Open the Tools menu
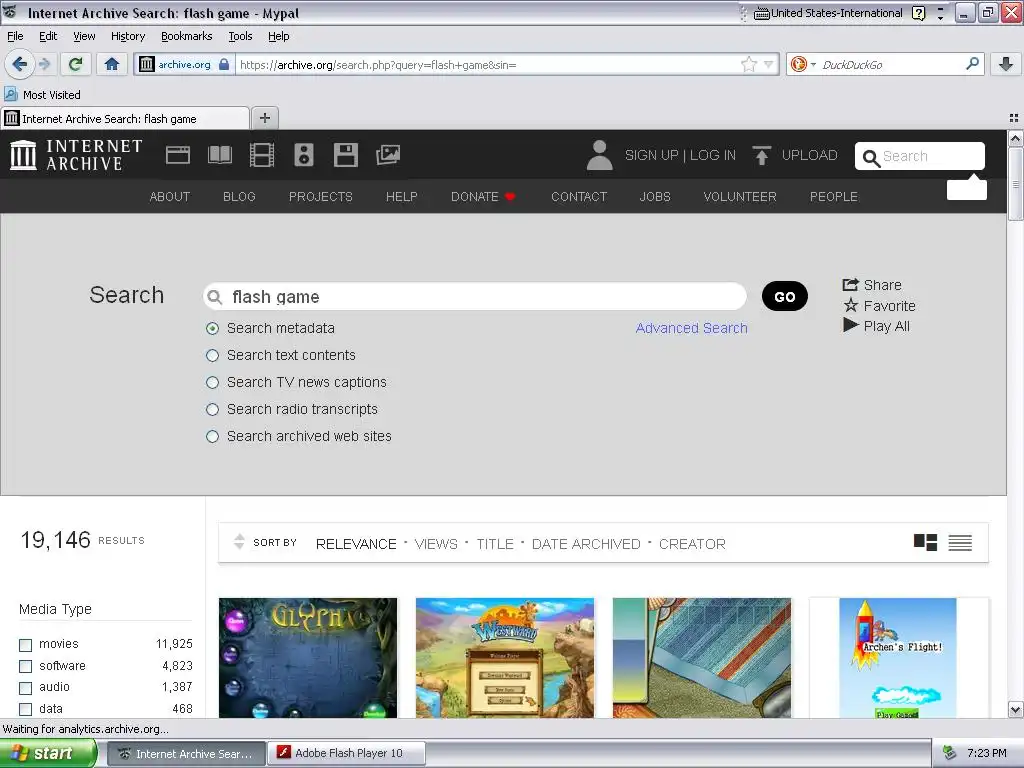 click(x=240, y=36)
